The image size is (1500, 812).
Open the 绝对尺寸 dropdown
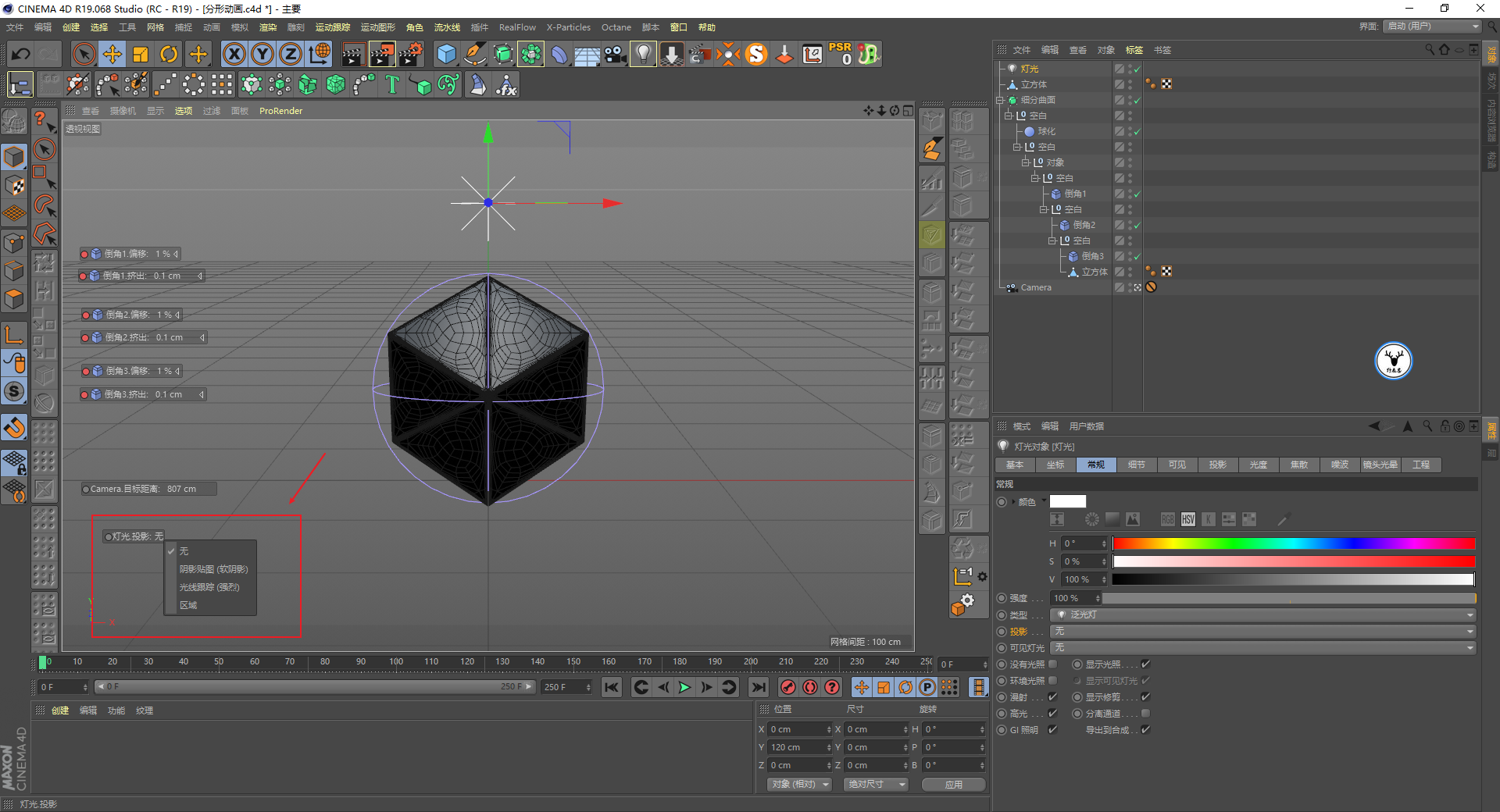click(x=876, y=785)
